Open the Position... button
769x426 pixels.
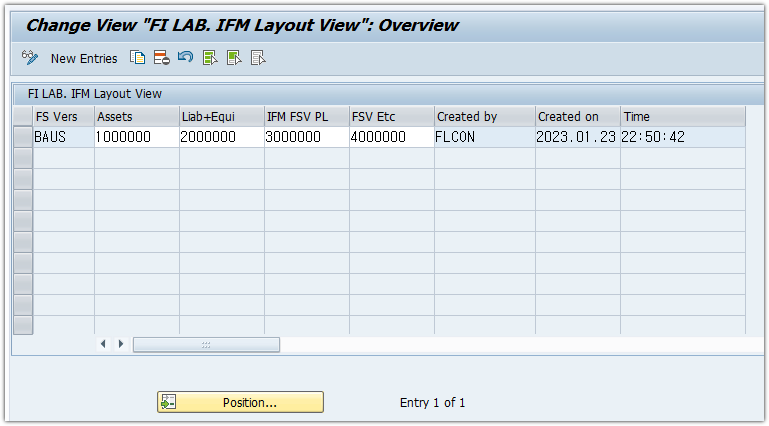tap(240, 402)
